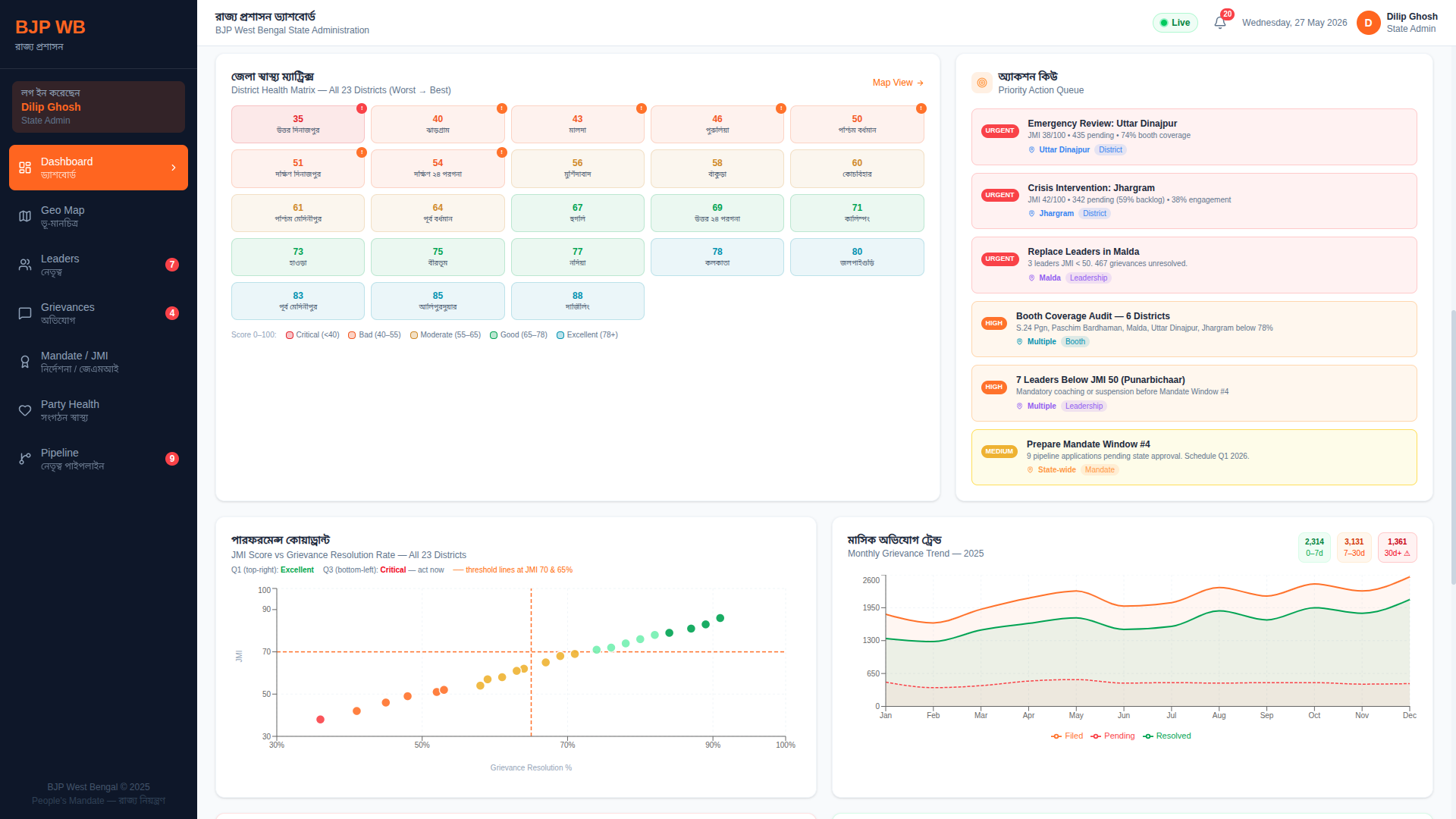Screen dimensions: 1456x819
Task: Click the Party Health heart icon
Action: tap(25, 410)
